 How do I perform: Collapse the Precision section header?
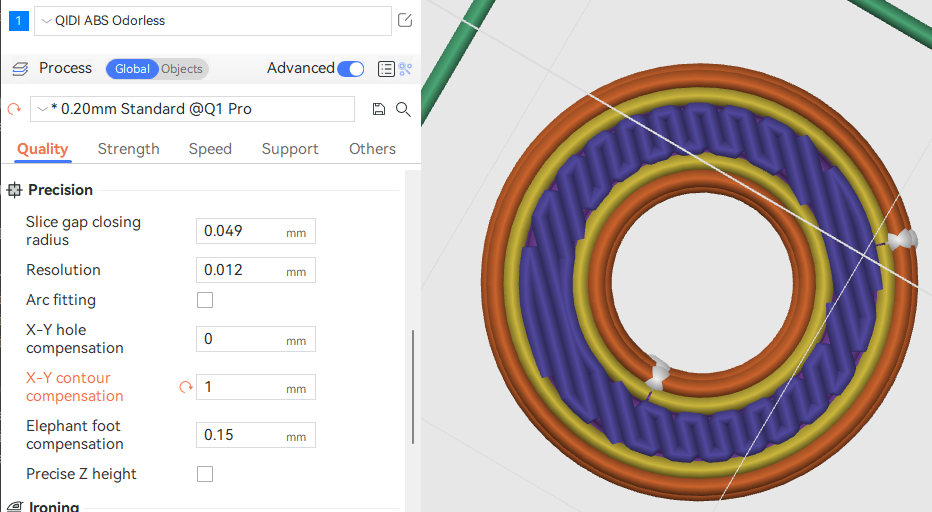[60, 190]
